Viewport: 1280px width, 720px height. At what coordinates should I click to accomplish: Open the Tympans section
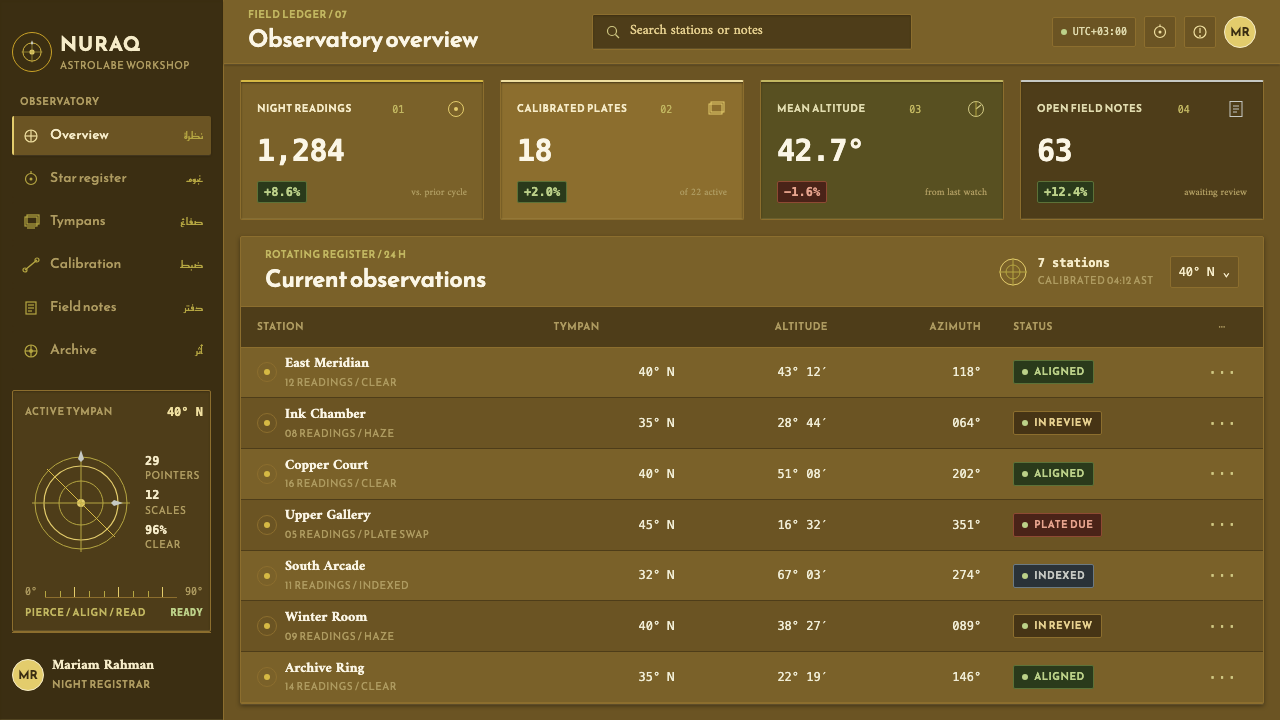coord(111,221)
